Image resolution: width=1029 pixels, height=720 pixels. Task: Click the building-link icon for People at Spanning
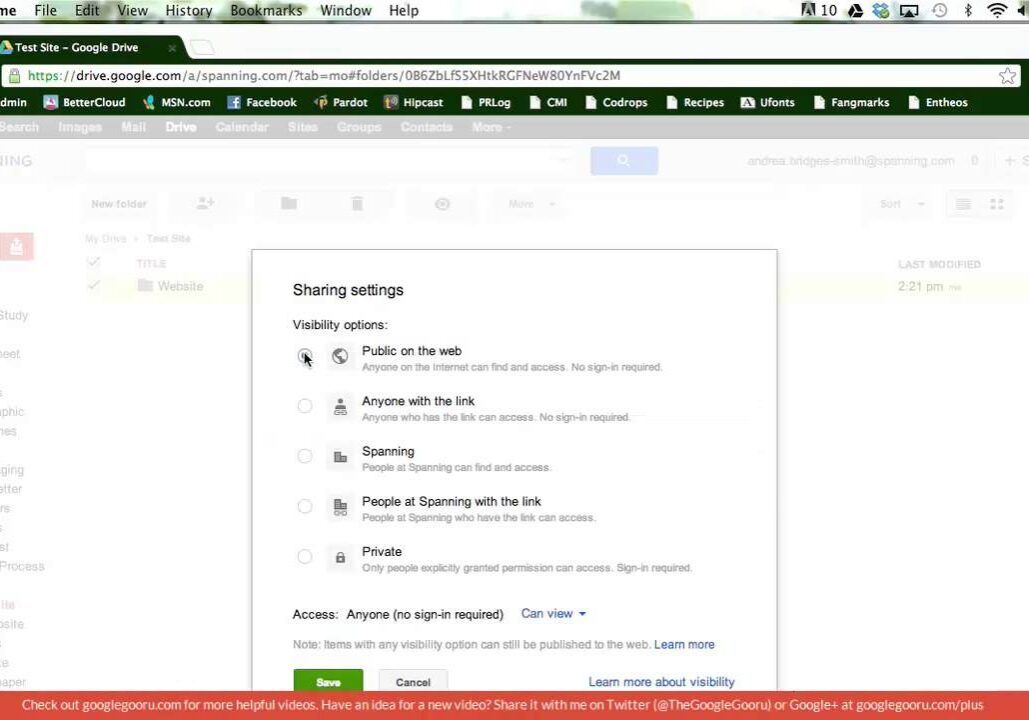(x=340, y=507)
